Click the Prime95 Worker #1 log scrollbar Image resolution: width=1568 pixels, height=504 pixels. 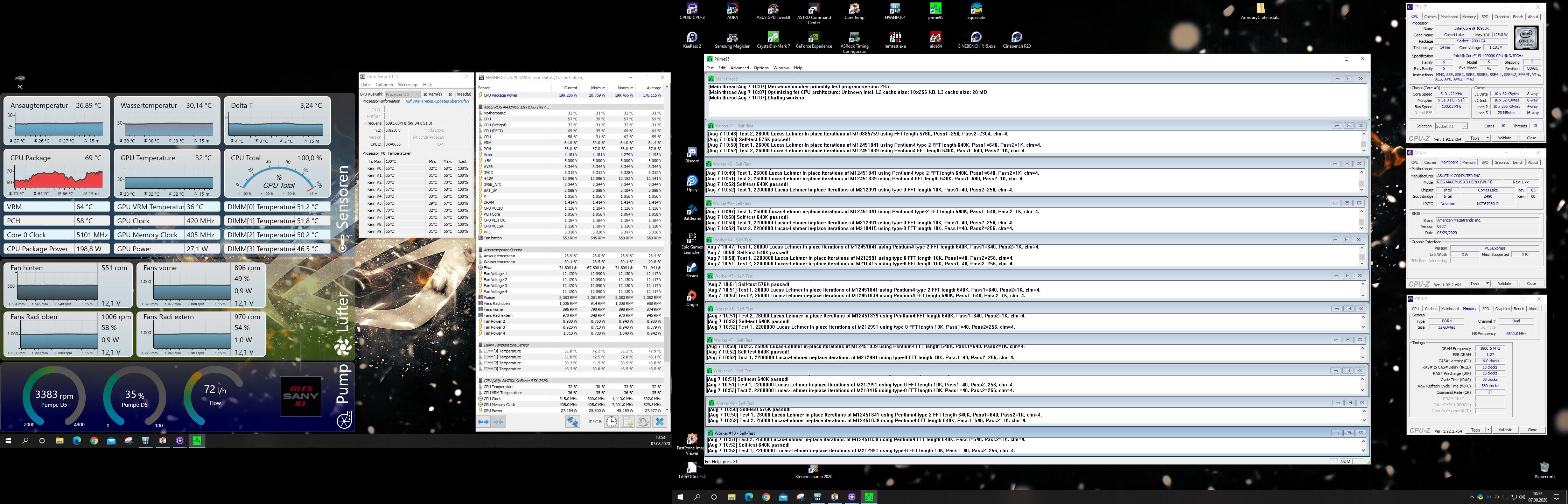[x=1364, y=142]
